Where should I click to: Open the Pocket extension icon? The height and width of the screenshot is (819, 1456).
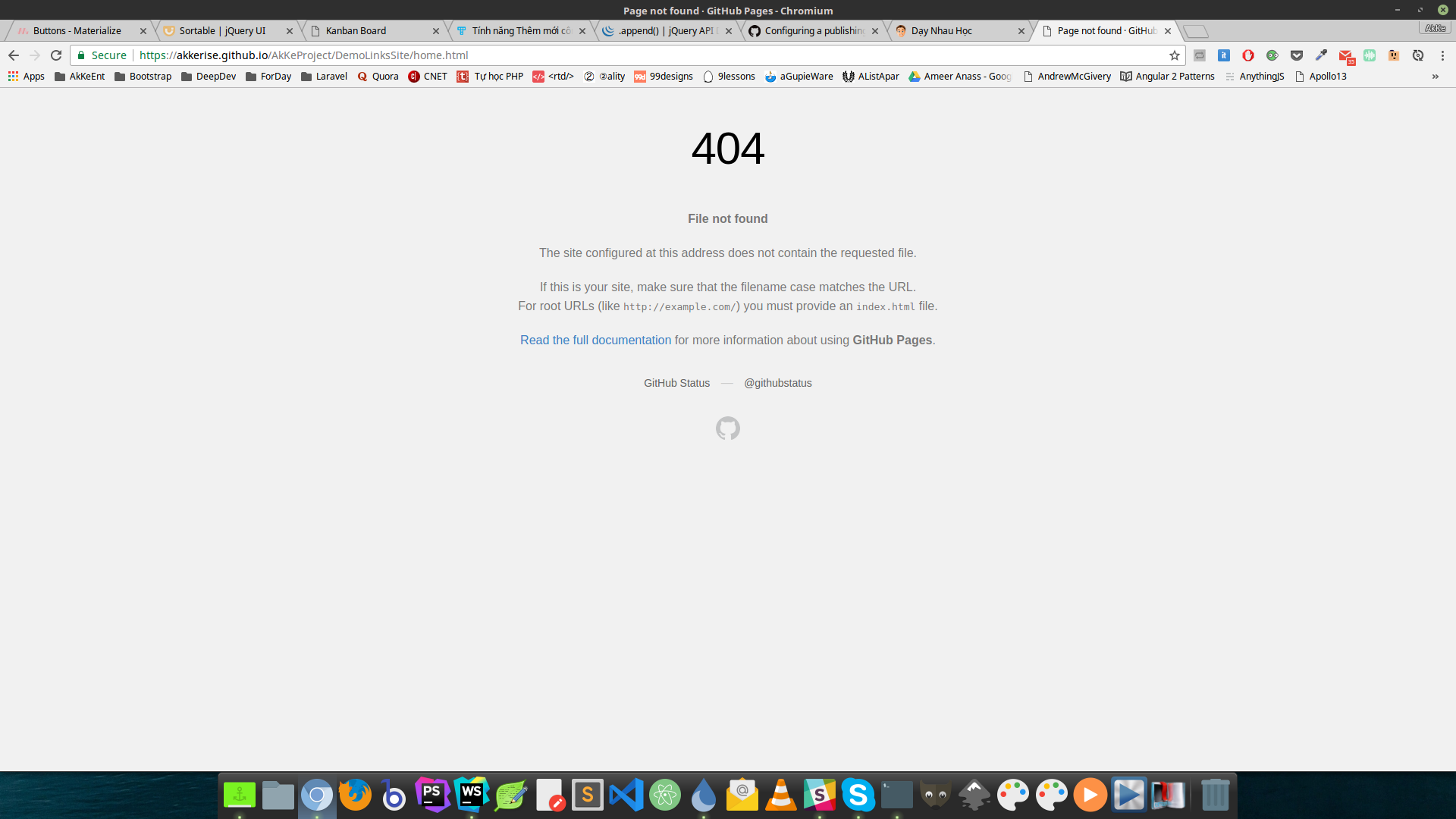(1297, 55)
